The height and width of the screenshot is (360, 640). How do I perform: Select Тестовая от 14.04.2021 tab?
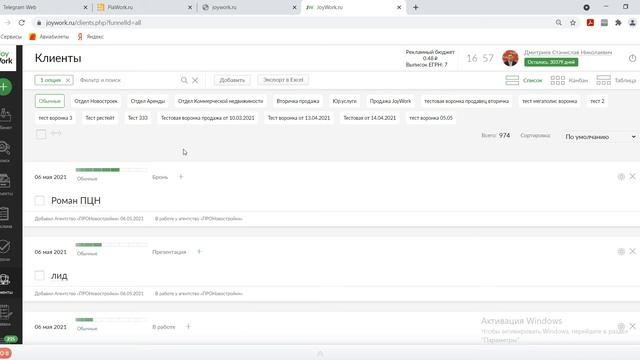click(x=369, y=118)
